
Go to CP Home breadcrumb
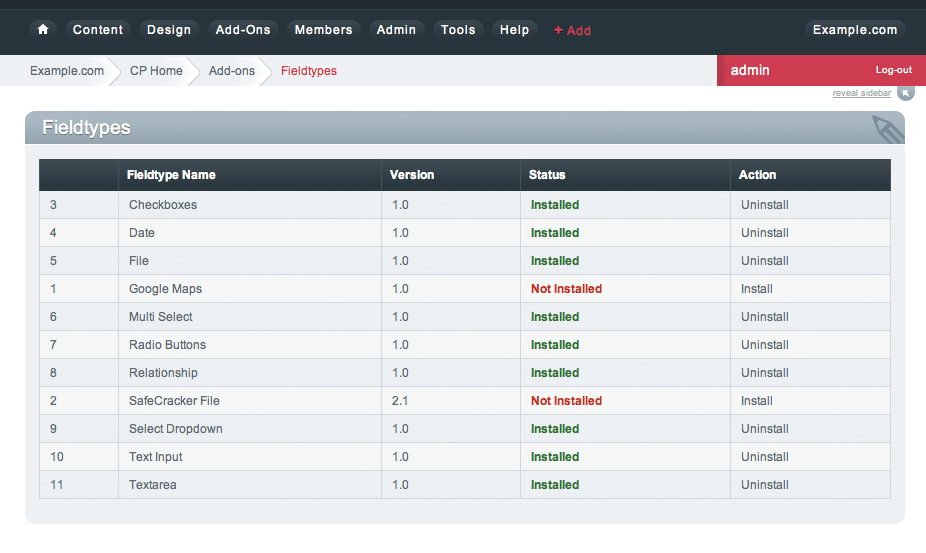156,71
